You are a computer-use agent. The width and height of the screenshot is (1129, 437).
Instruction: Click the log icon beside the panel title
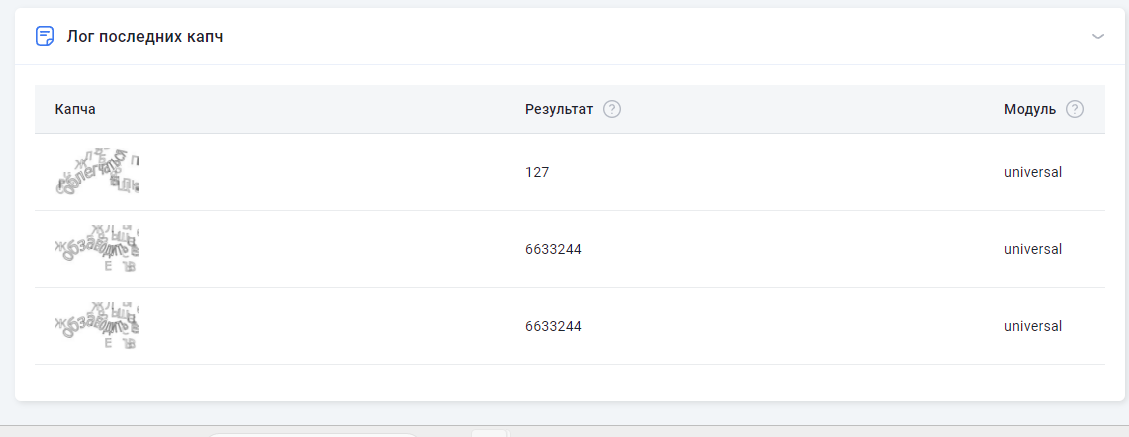45,37
